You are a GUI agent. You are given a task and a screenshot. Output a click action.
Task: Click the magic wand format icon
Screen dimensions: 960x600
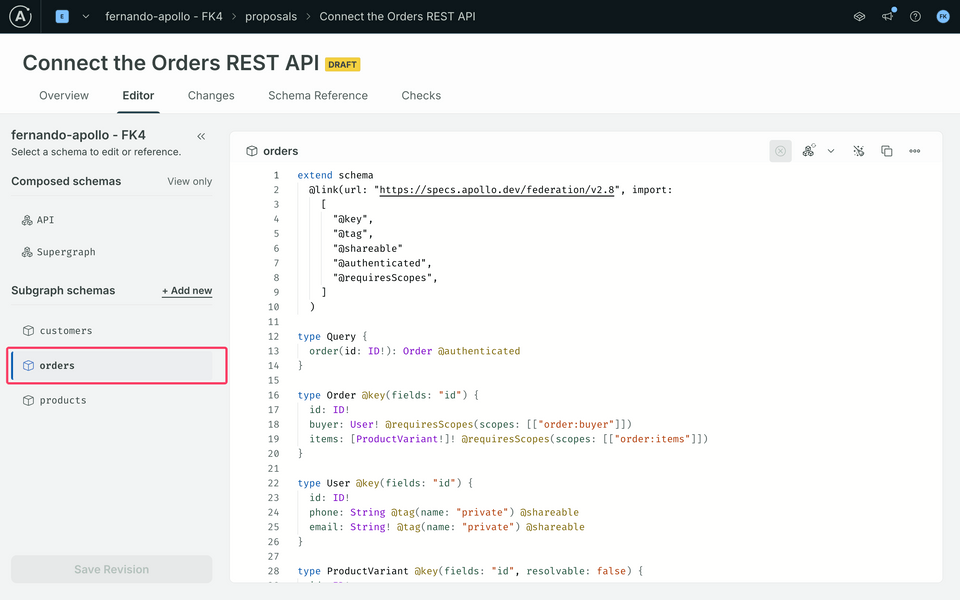click(858, 151)
